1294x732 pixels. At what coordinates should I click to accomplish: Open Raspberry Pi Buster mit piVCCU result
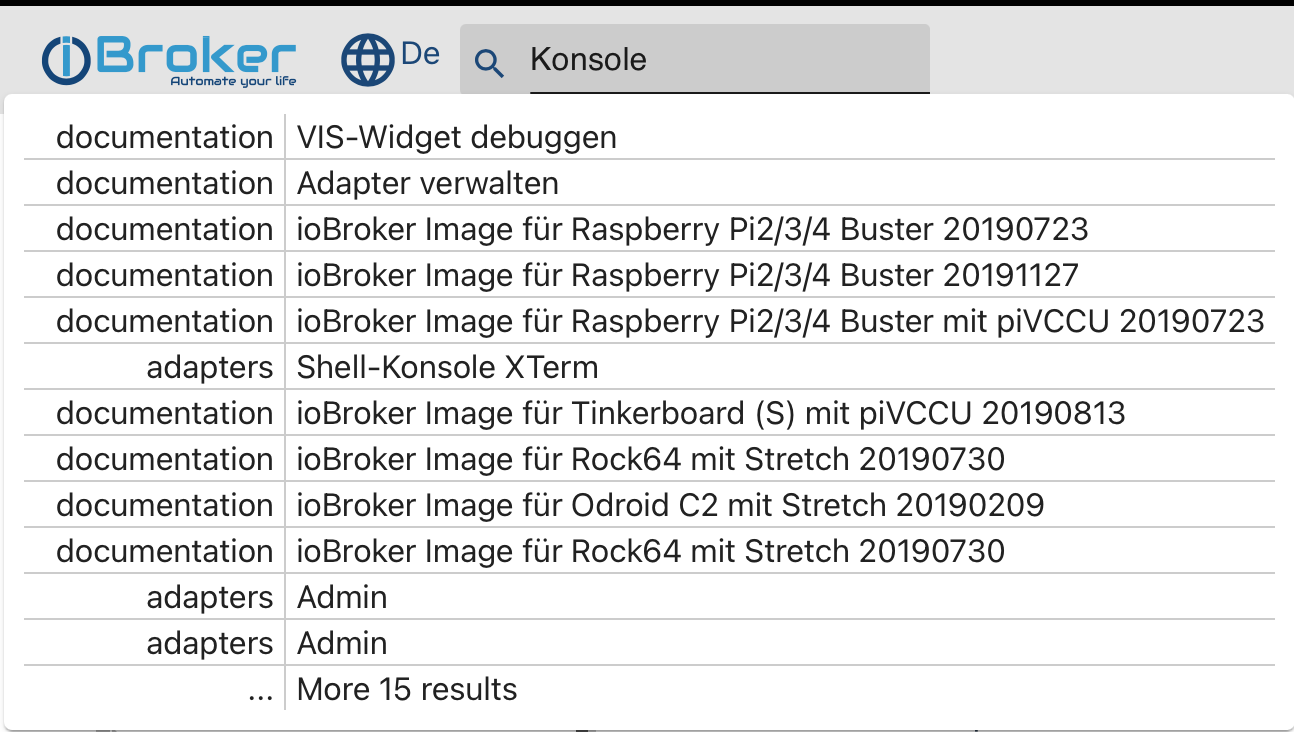tap(650, 321)
